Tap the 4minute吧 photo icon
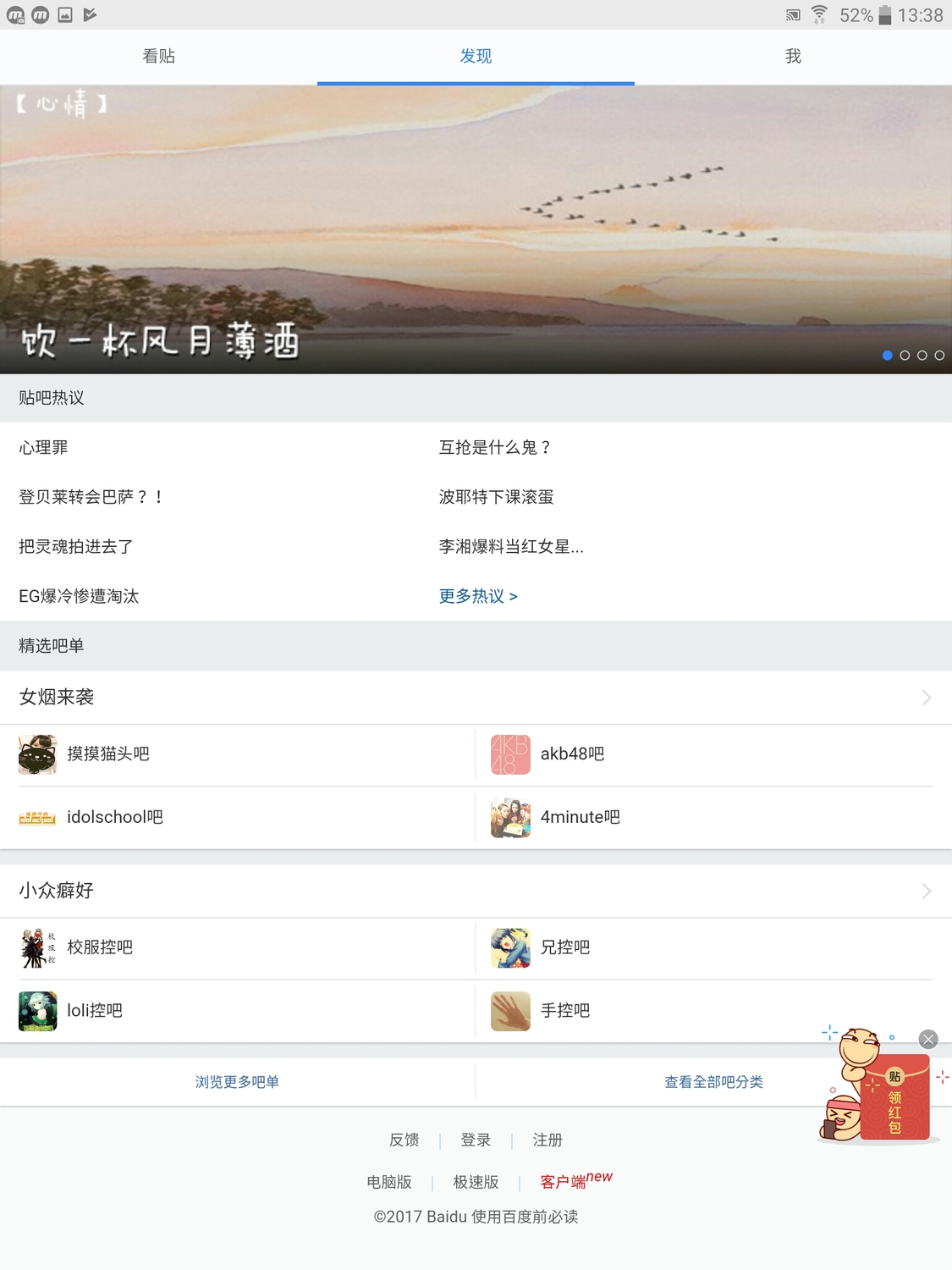This screenshot has height=1270, width=952. pos(510,818)
